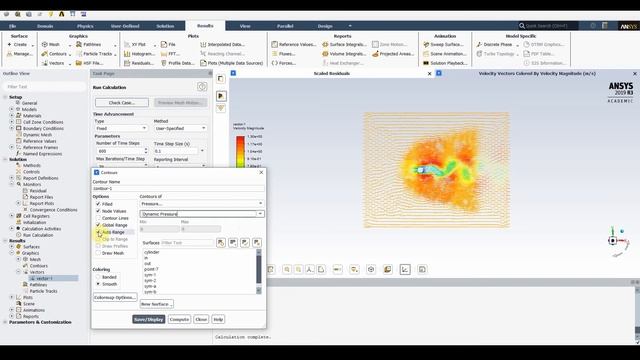The width and height of the screenshot is (640, 360).
Task: Switch to the Solution ribbon tab
Action: [x=165, y=26]
